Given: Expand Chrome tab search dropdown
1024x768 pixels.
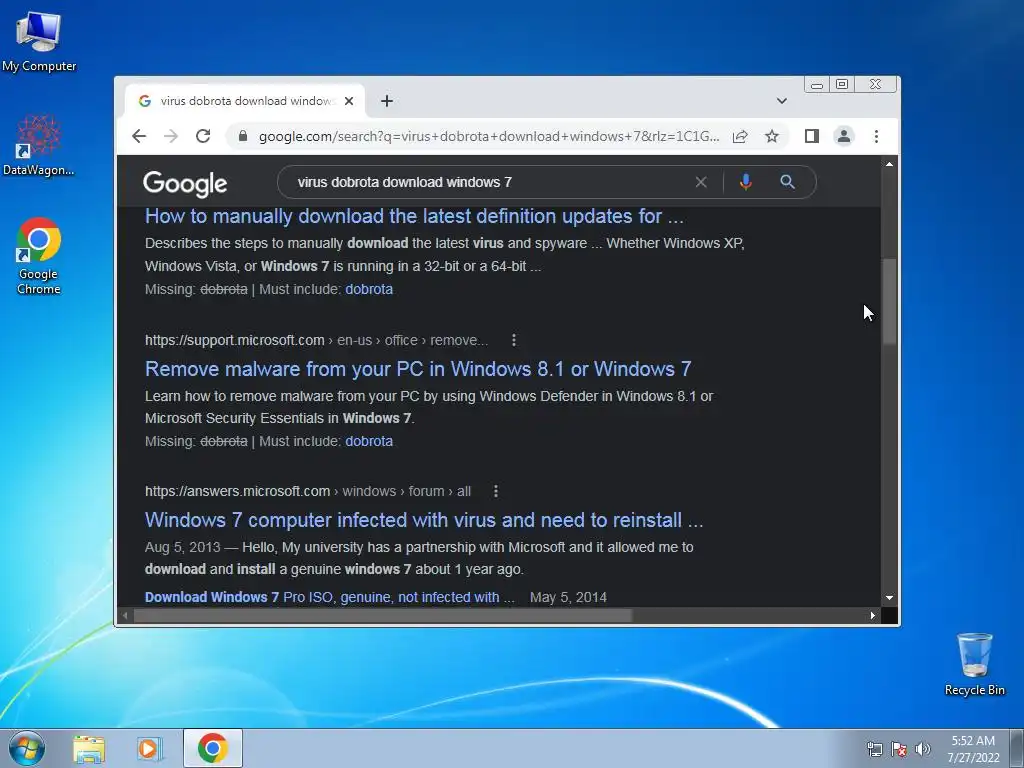Looking at the screenshot, I should pos(782,101).
